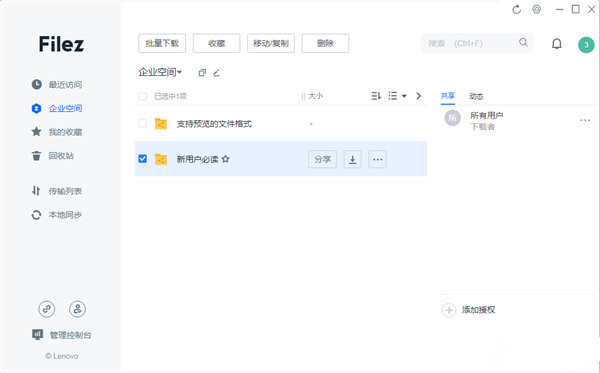Click the 收藏 button
The height and width of the screenshot is (373, 600).
[217, 43]
